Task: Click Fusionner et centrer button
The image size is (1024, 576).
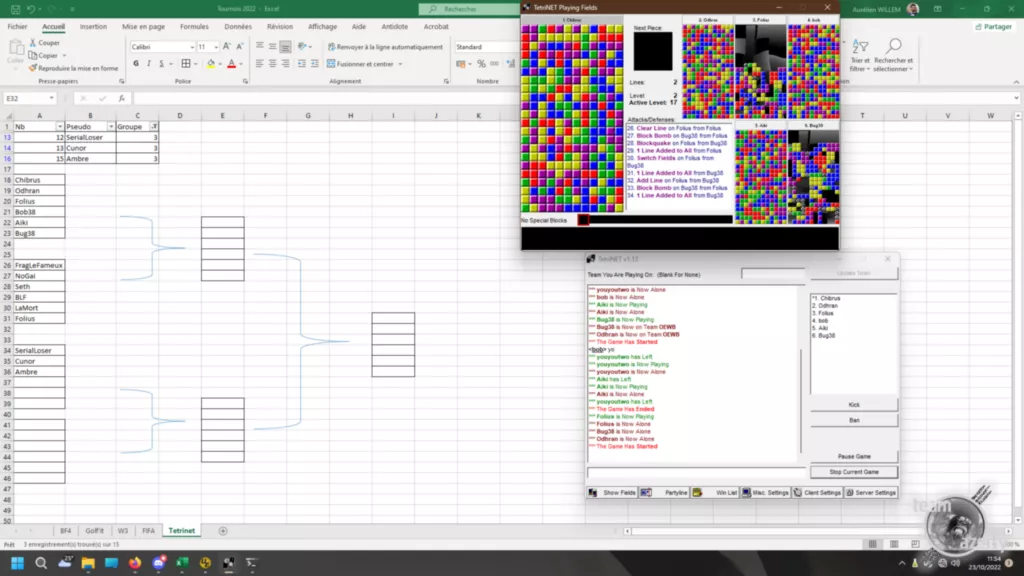Action: (360, 64)
